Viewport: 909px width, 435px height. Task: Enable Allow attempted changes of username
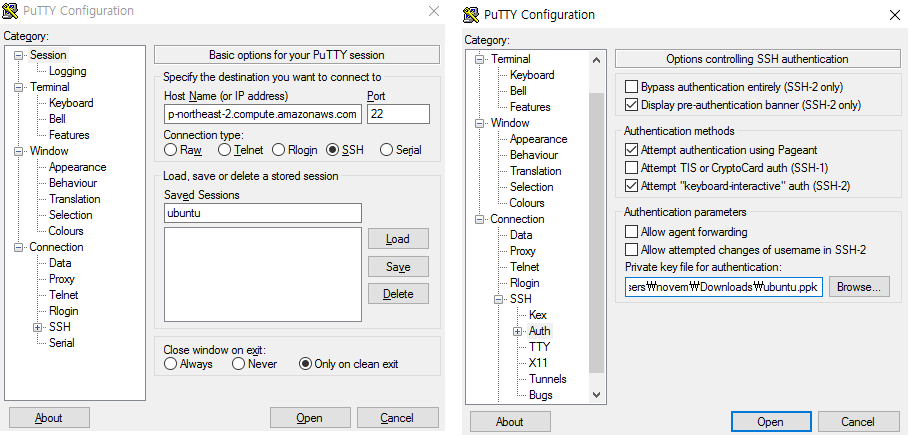[631, 250]
